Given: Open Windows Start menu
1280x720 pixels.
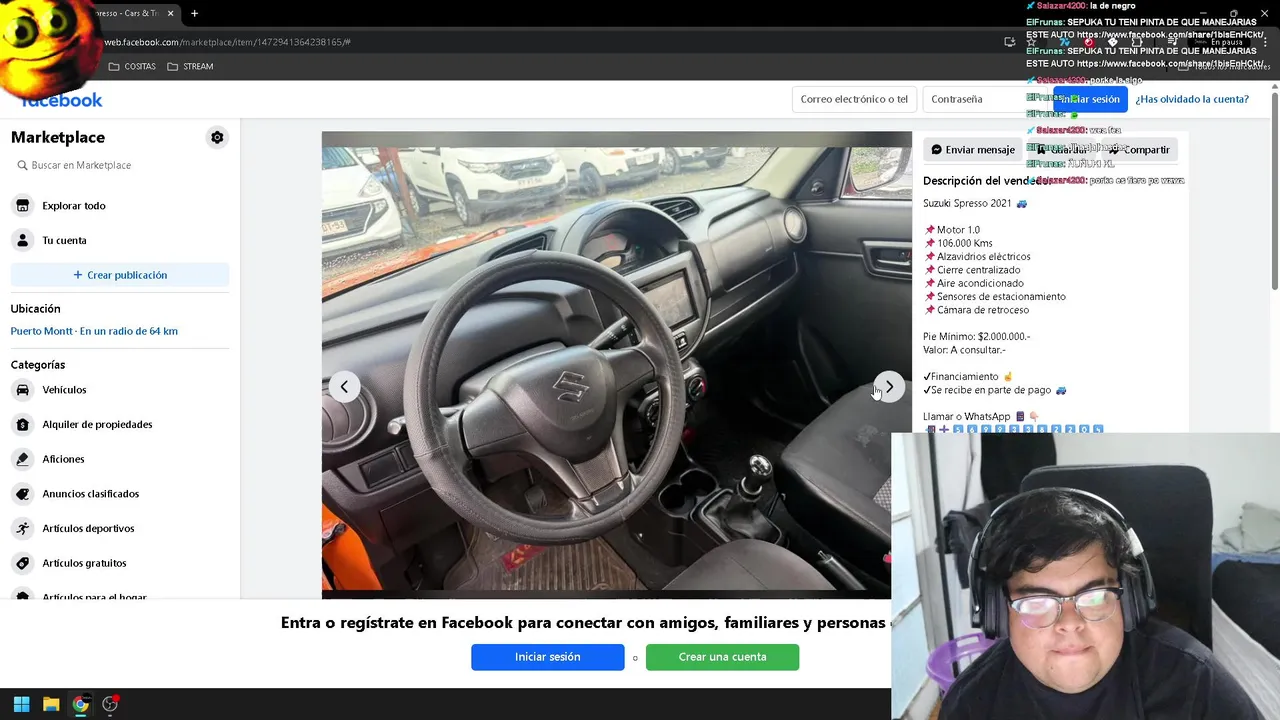Looking at the screenshot, I should pyautogui.click(x=21, y=704).
